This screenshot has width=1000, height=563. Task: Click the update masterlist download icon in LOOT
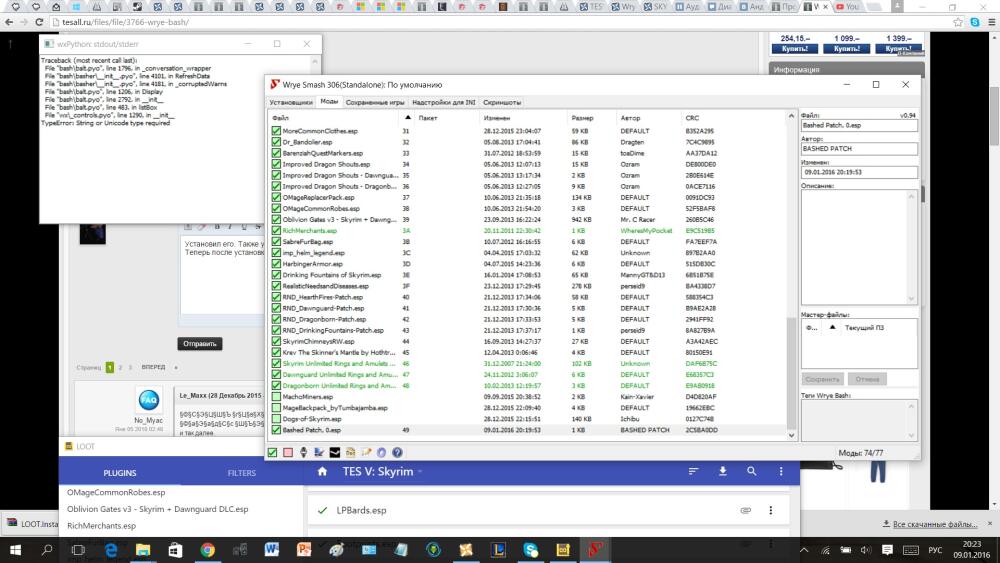pyautogui.click(x=723, y=471)
